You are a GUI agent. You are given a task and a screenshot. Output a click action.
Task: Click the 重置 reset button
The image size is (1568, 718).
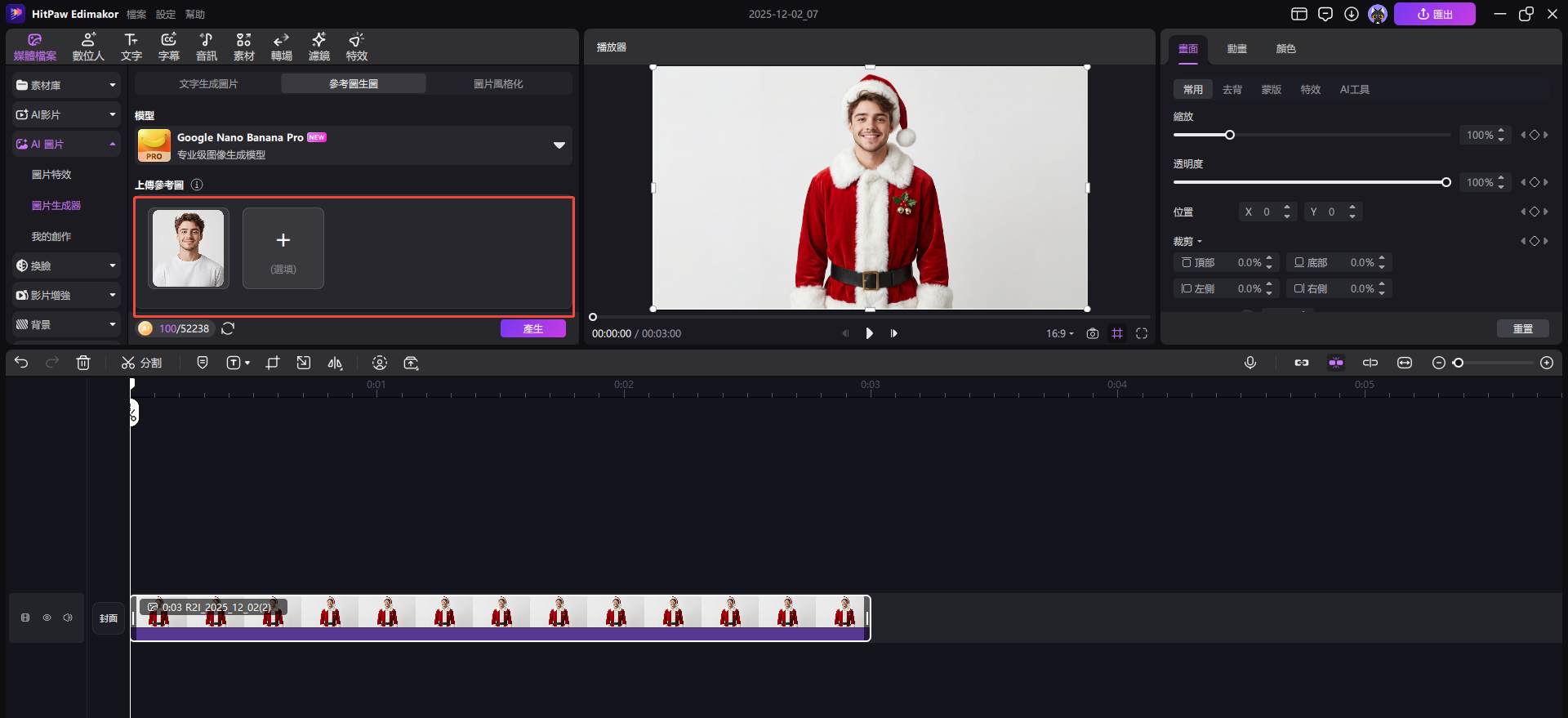pos(1522,328)
